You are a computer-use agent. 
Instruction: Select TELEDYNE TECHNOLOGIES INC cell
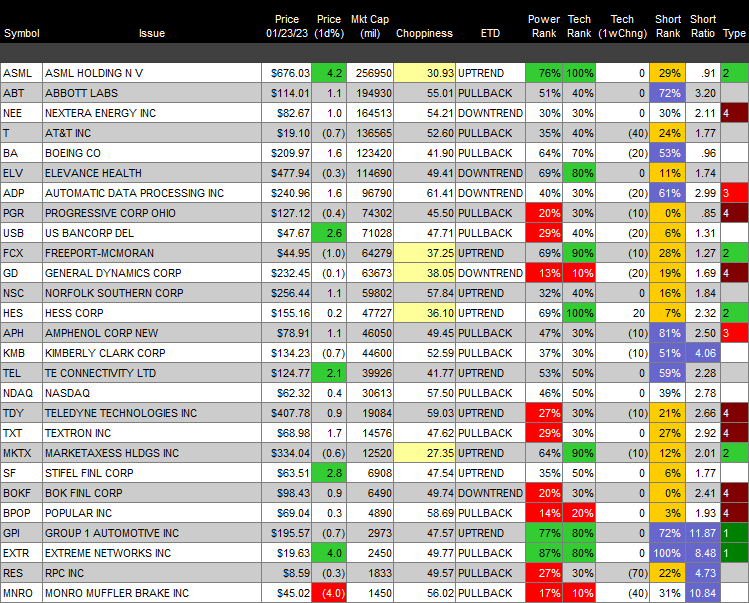pyautogui.click(x=152, y=414)
